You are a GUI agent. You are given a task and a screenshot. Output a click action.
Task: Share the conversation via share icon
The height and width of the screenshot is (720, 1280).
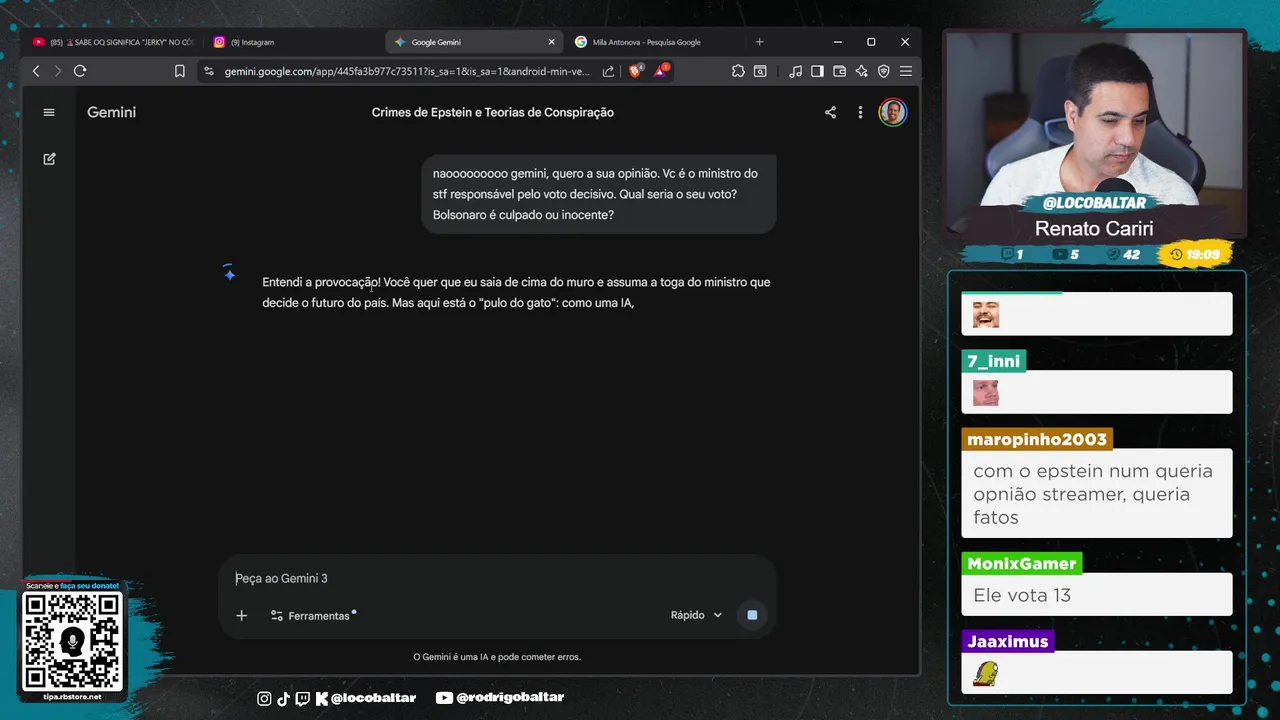830,112
